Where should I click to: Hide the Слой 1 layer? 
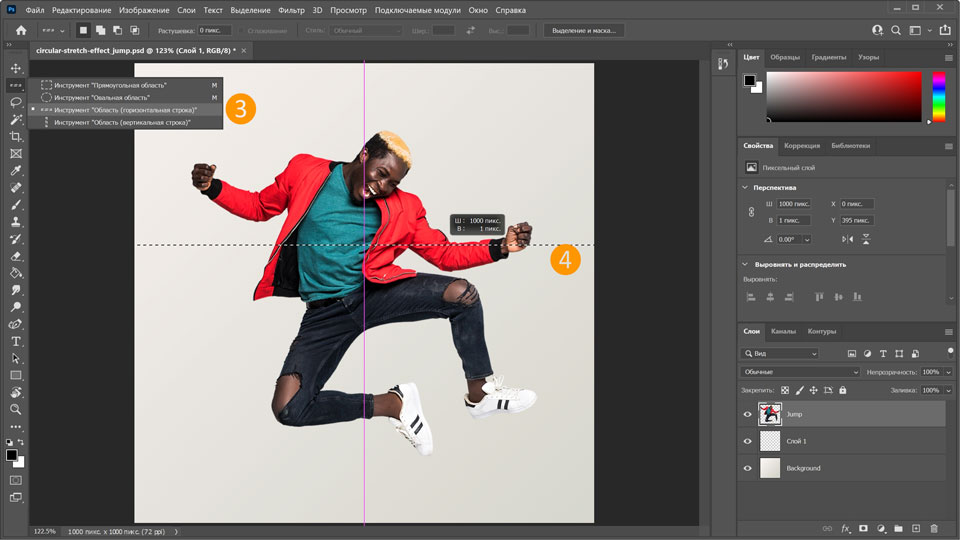click(747, 441)
